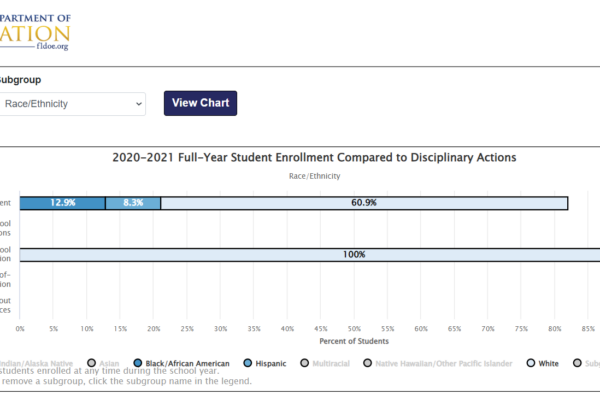Screen dimensions: 600x400
Task: Click the 60.9% bar segment
Action: [364, 203]
